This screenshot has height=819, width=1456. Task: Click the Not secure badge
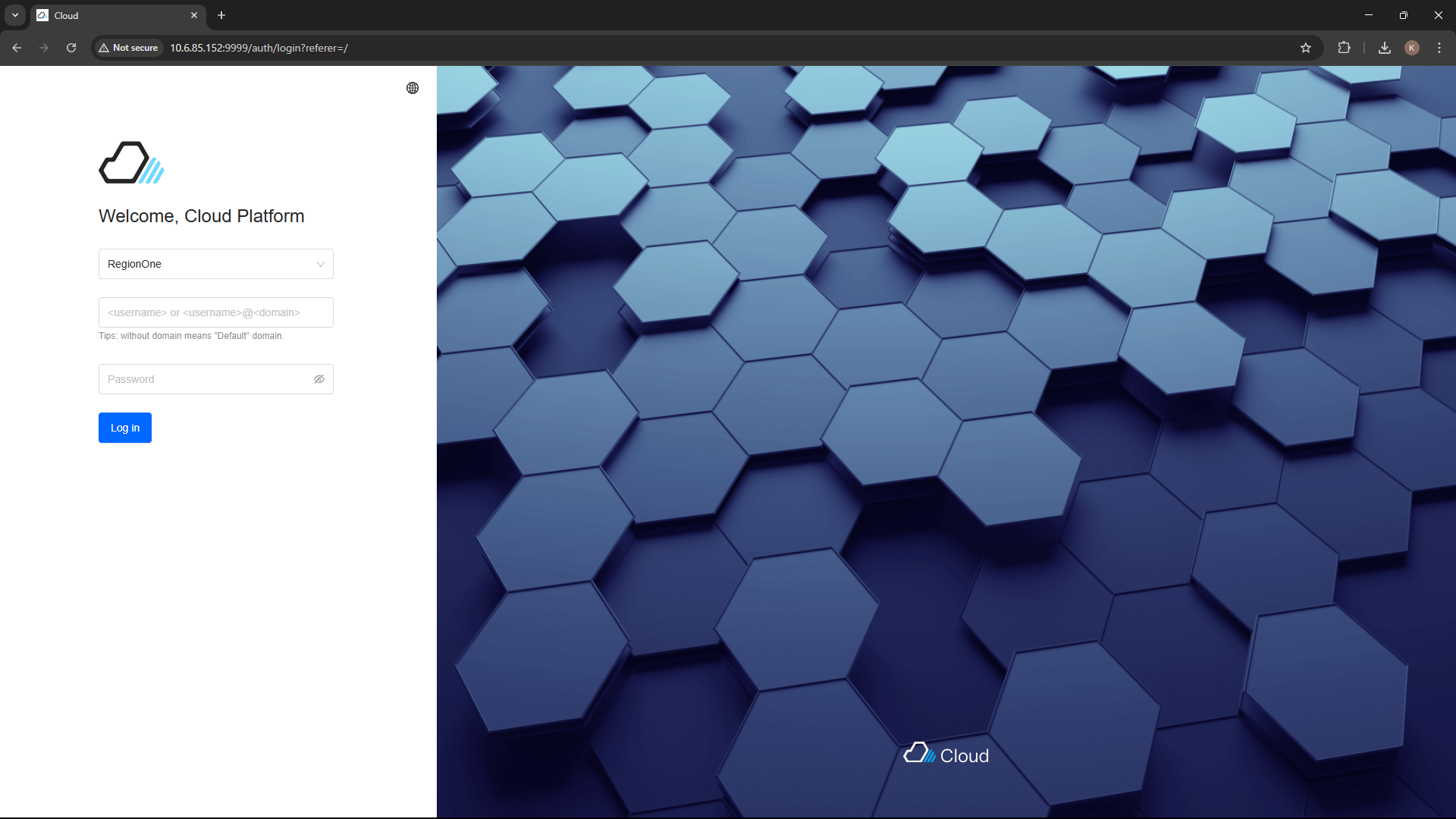tap(128, 47)
